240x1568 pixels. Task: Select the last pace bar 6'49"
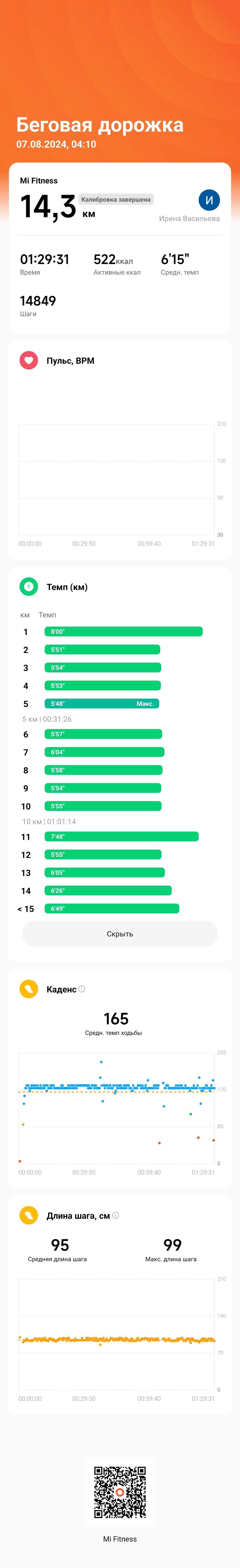112,909
